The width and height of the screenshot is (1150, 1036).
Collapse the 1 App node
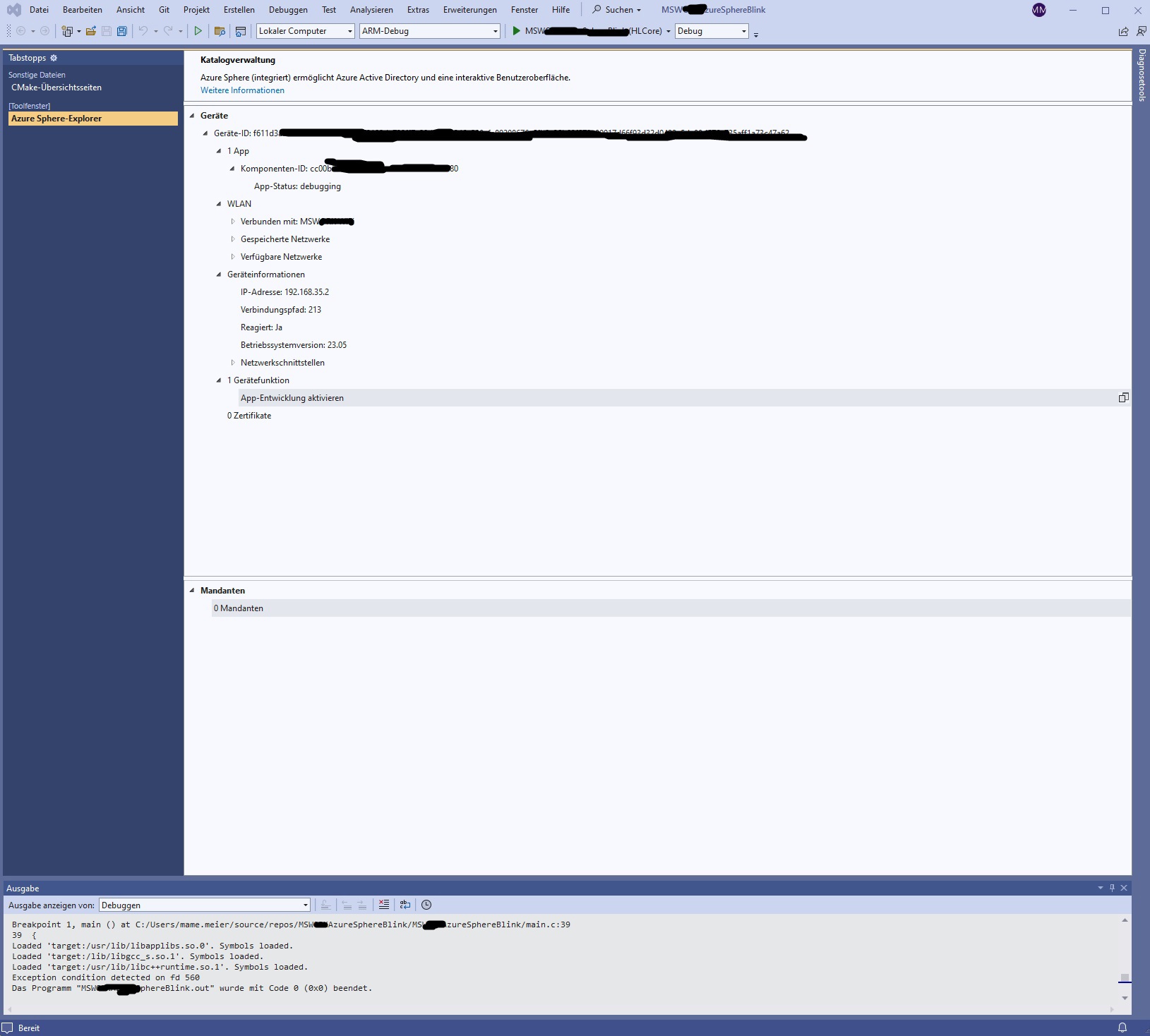pos(219,151)
